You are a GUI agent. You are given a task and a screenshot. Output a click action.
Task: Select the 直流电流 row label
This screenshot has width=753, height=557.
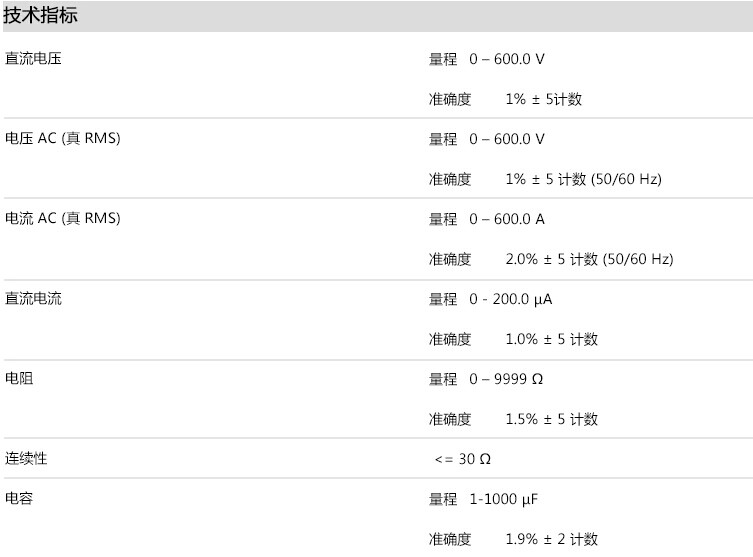(33, 299)
